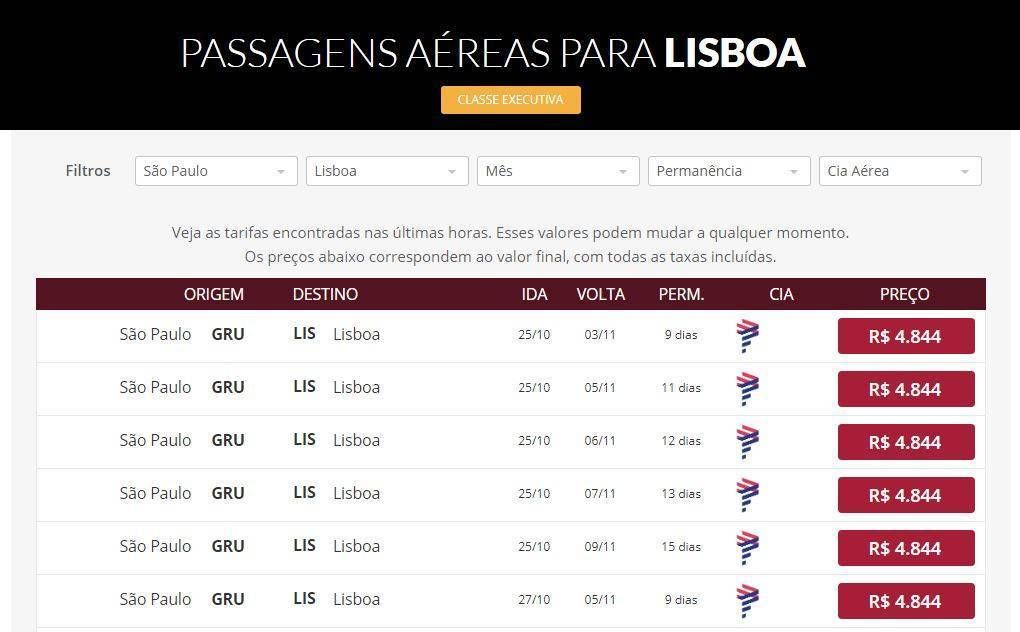The width and height of the screenshot is (1020, 632).
Task: Open the São Paulo origin dropdown
Action: pyautogui.click(x=216, y=171)
